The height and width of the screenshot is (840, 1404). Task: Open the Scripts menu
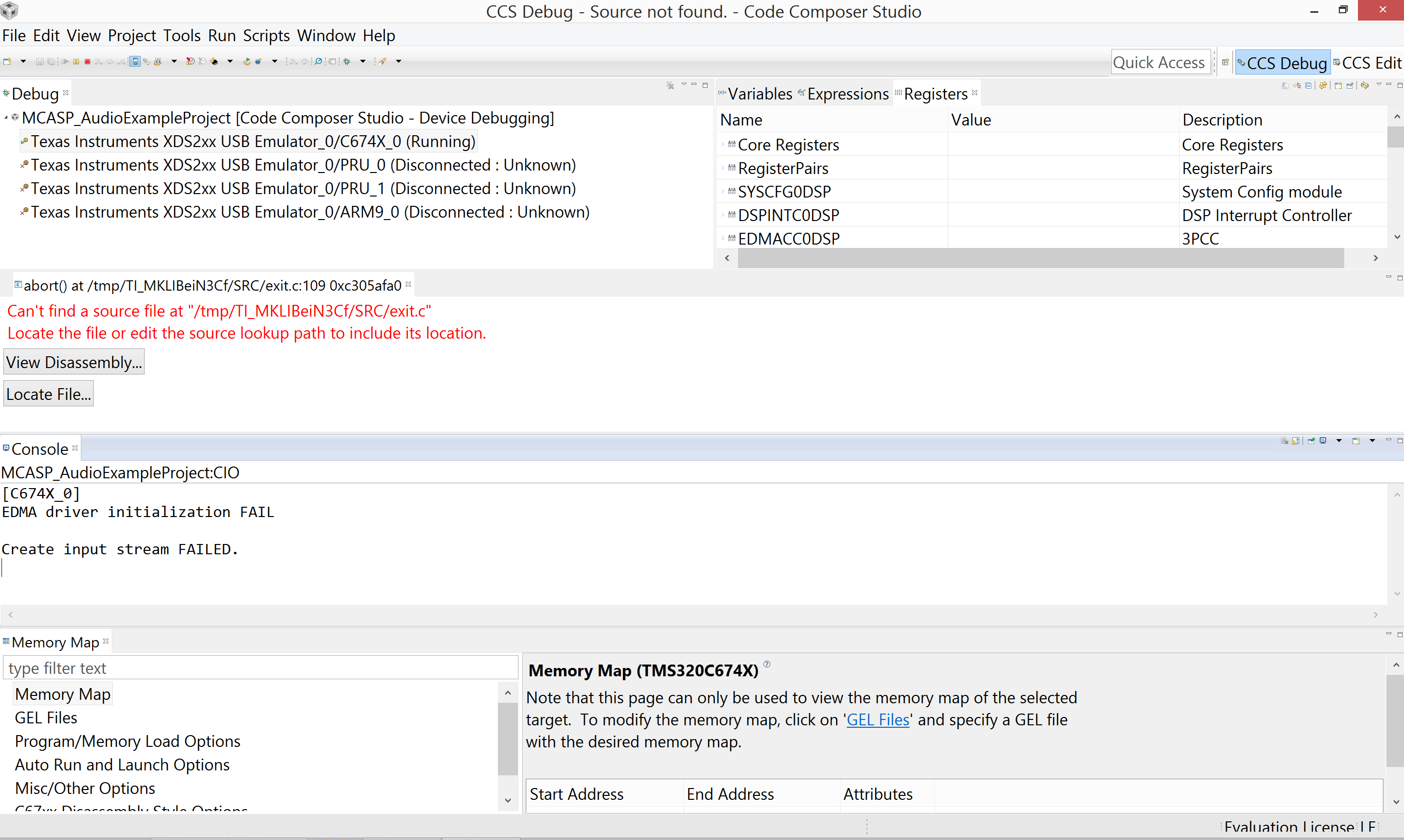(x=267, y=36)
